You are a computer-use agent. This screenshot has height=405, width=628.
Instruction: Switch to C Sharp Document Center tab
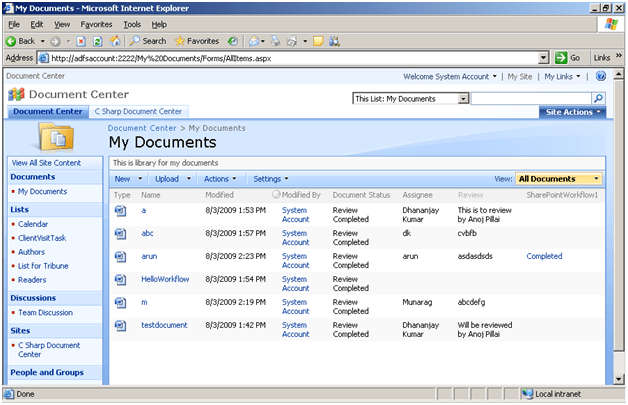138,112
